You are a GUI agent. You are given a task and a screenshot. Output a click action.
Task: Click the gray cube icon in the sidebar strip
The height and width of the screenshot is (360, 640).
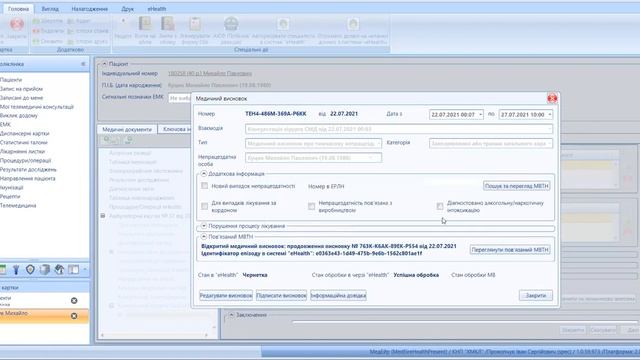tap(45, 269)
